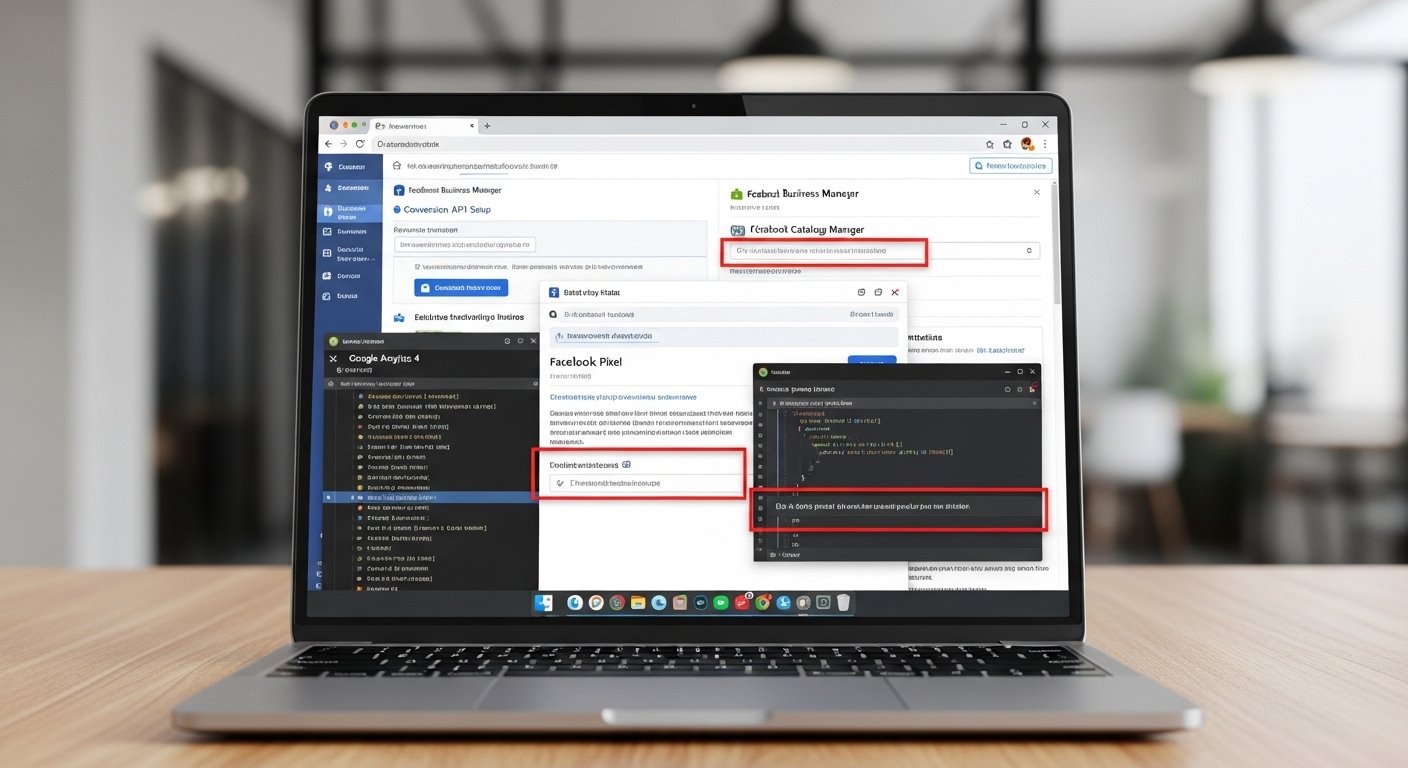
Task: Open the browser profile avatar icon
Action: pyautogui.click(x=1026, y=143)
